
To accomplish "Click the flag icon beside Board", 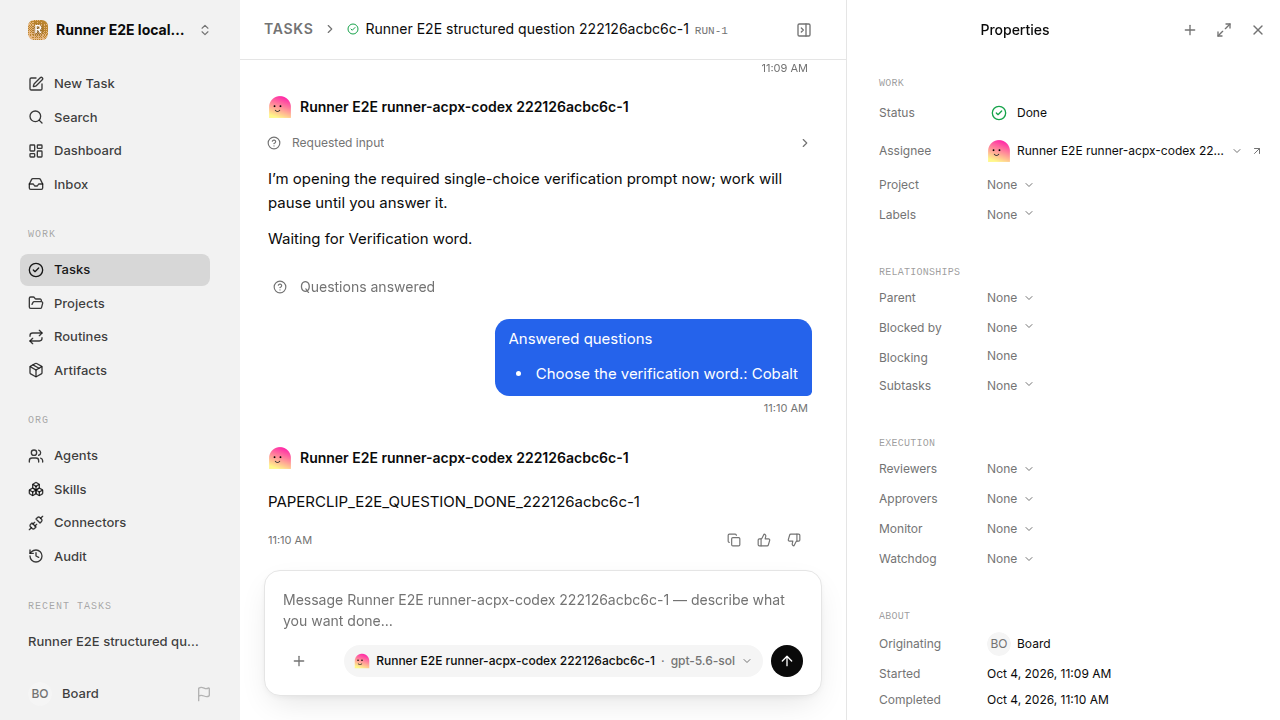I will tap(204, 694).
